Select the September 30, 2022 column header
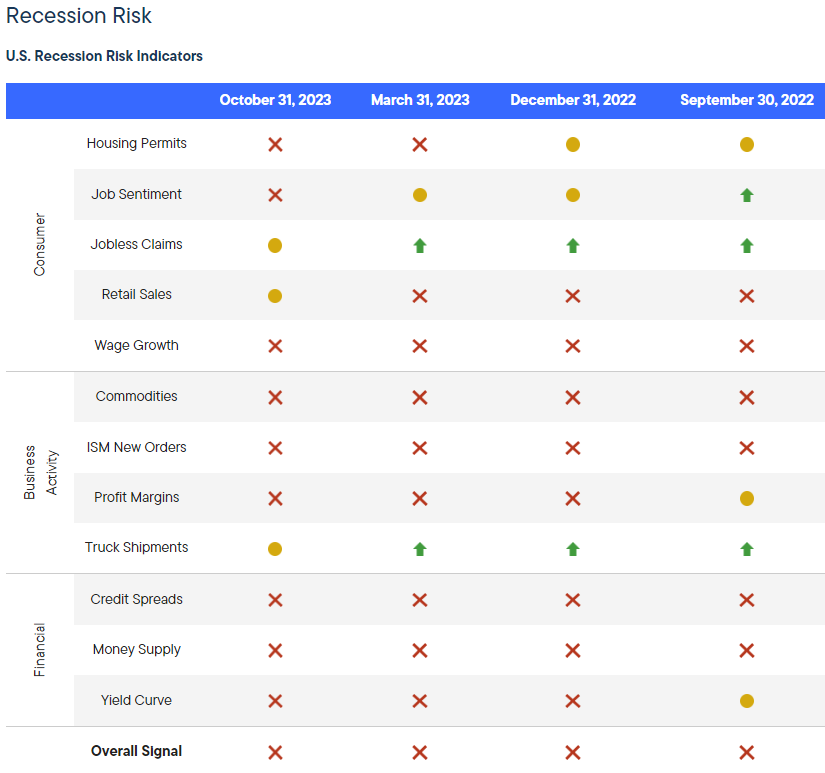 [747, 100]
